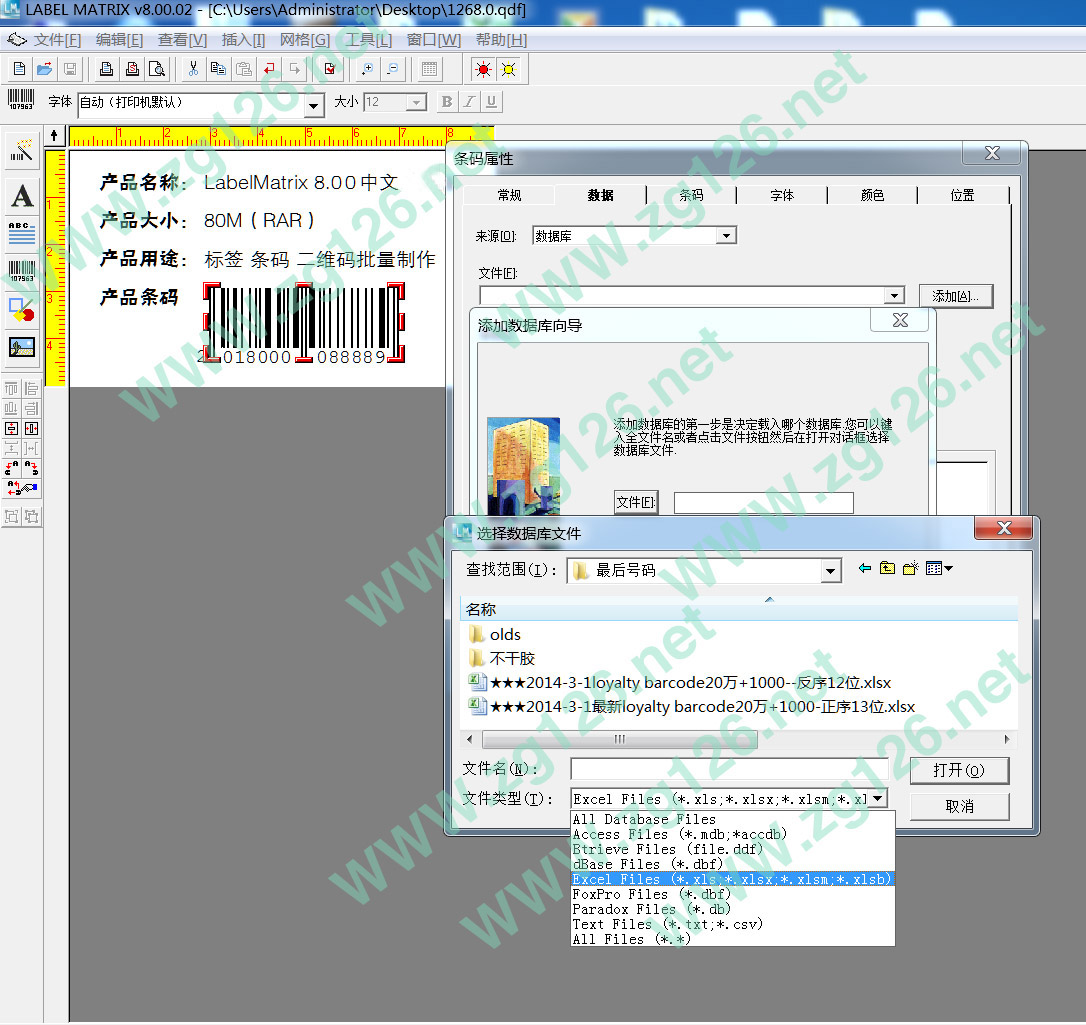Switch to the 字体 tab
The height and width of the screenshot is (1025, 1086).
pos(782,195)
